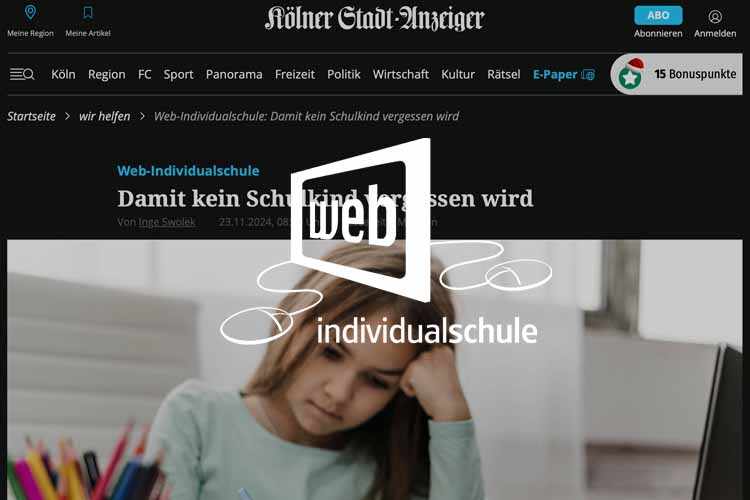The width and height of the screenshot is (750, 500).
Task: Open the Köln navigation section
Action: 63,74
